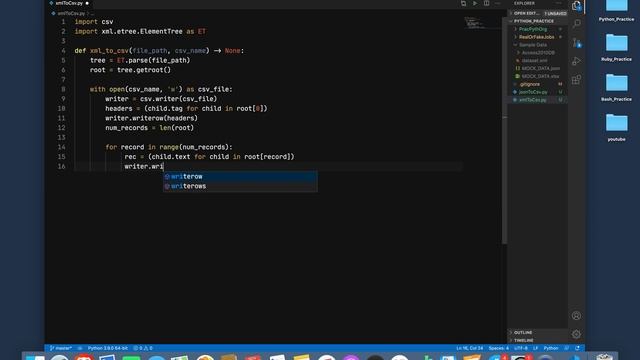Click the feedback icon in status bar
Screen dimensions: 640x360
click(x=567, y=348)
